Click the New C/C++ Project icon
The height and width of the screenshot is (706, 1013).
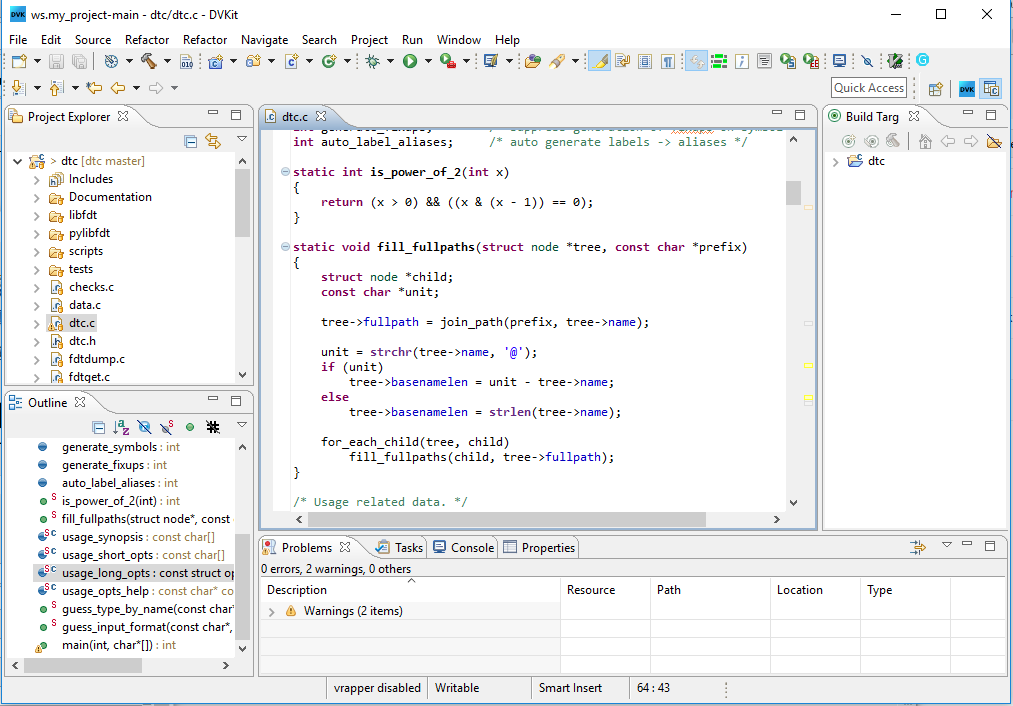tap(215, 61)
